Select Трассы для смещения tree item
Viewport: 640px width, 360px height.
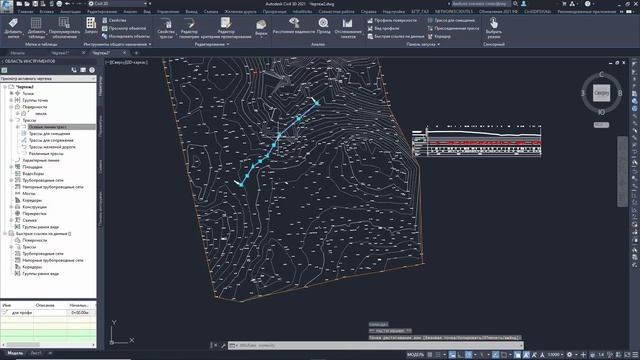[x=49, y=133]
